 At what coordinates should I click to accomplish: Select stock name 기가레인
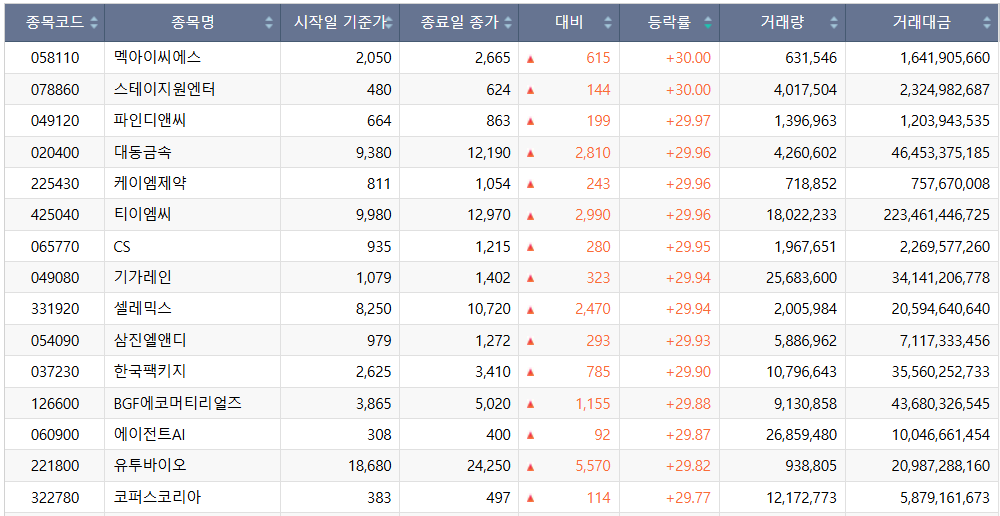coord(142,277)
